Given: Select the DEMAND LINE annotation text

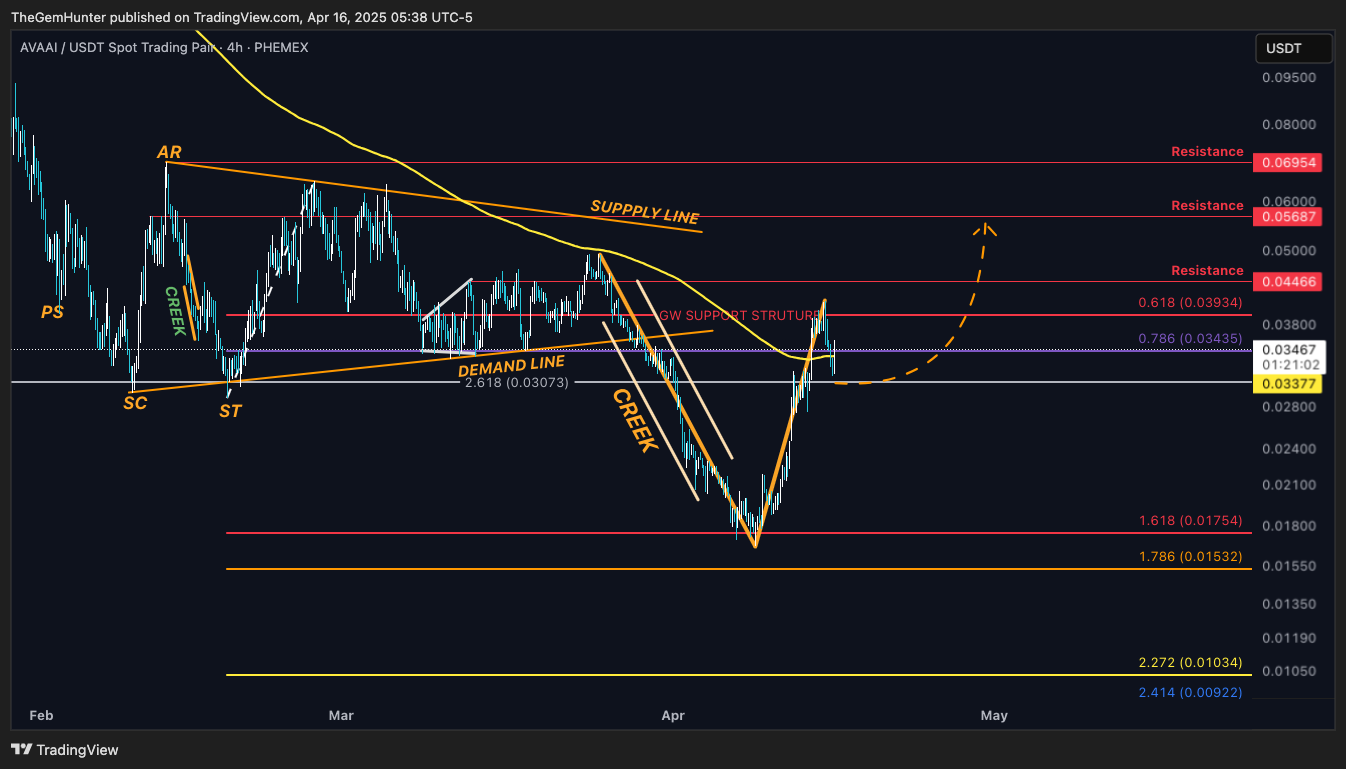Looking at the screenshot, I should (511, 367).
